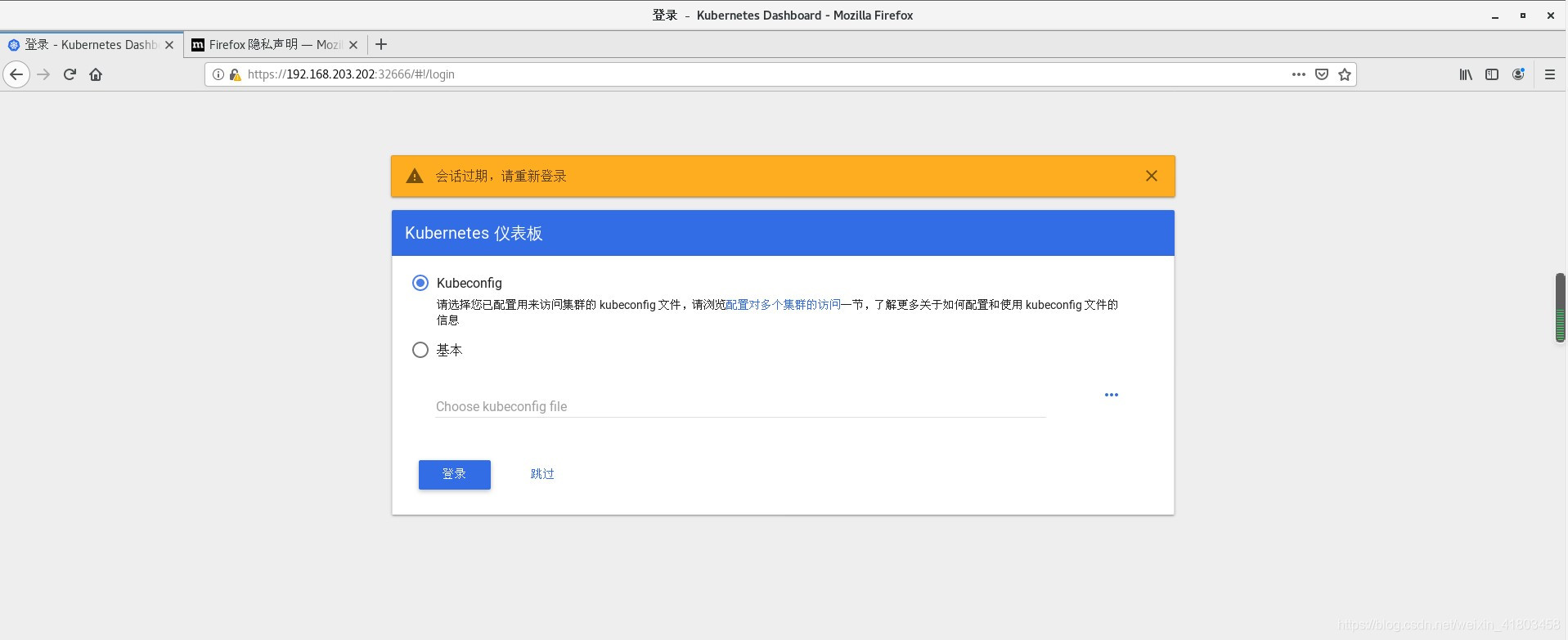This screenshot has width=1568, height=640.
Task: Click the warning triangle icon in banner
Action: (415, 176)
